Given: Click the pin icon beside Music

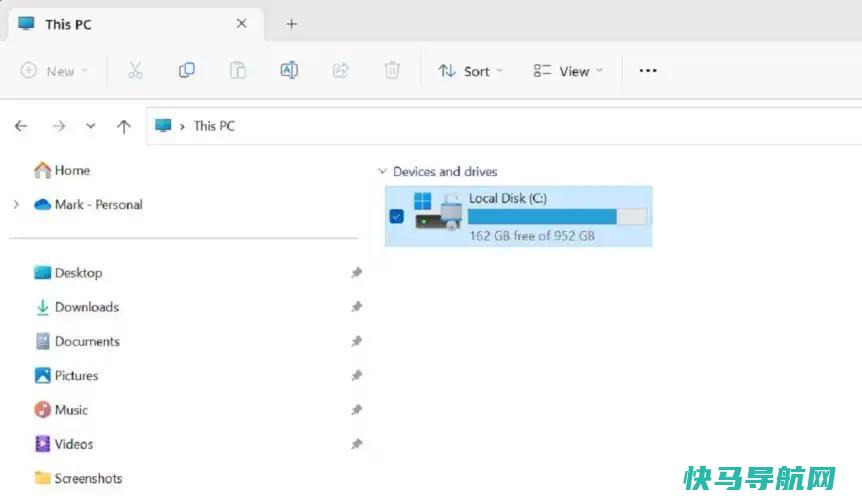Looking at the screenshot, I should pos(356,409).
